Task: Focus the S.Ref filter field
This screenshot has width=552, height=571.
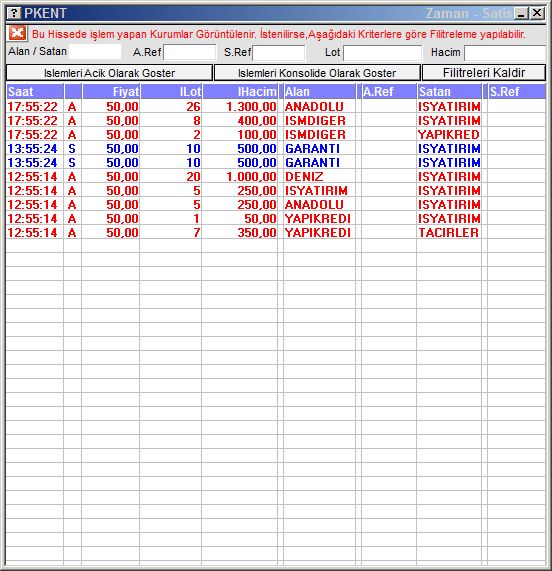Action: click(x=279, y=53)
